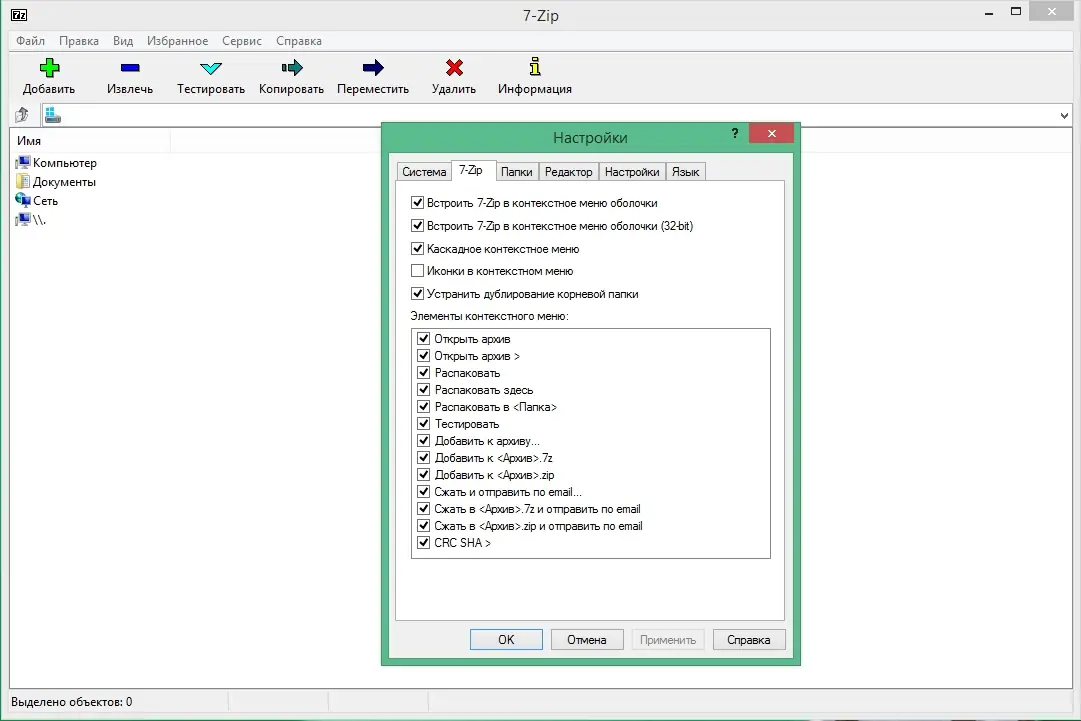Click the Выделено объектов: 0 status text
The height and width of the screenshot is (721, 1081).
[72, 702]
